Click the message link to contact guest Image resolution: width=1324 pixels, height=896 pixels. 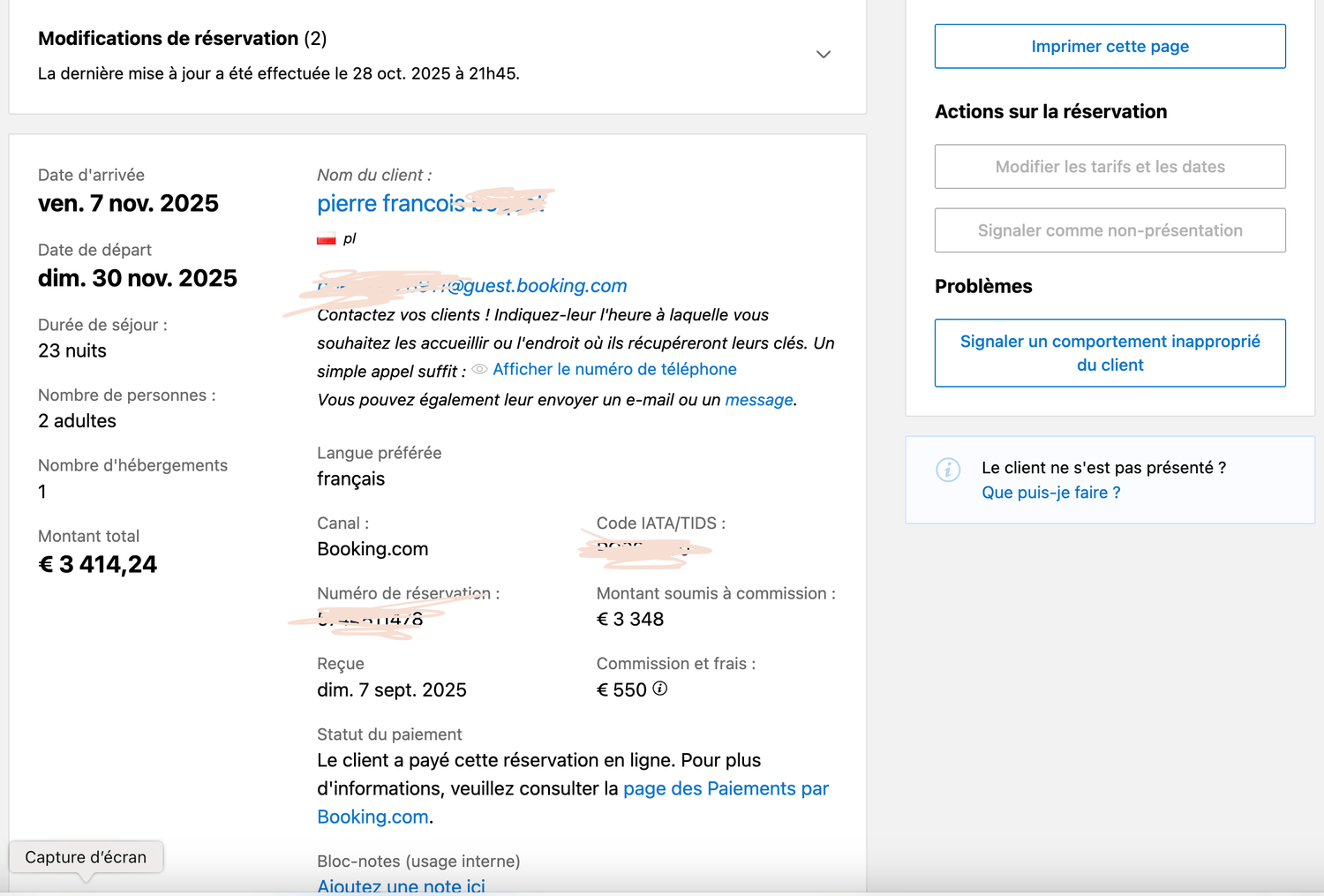(758, 400)
